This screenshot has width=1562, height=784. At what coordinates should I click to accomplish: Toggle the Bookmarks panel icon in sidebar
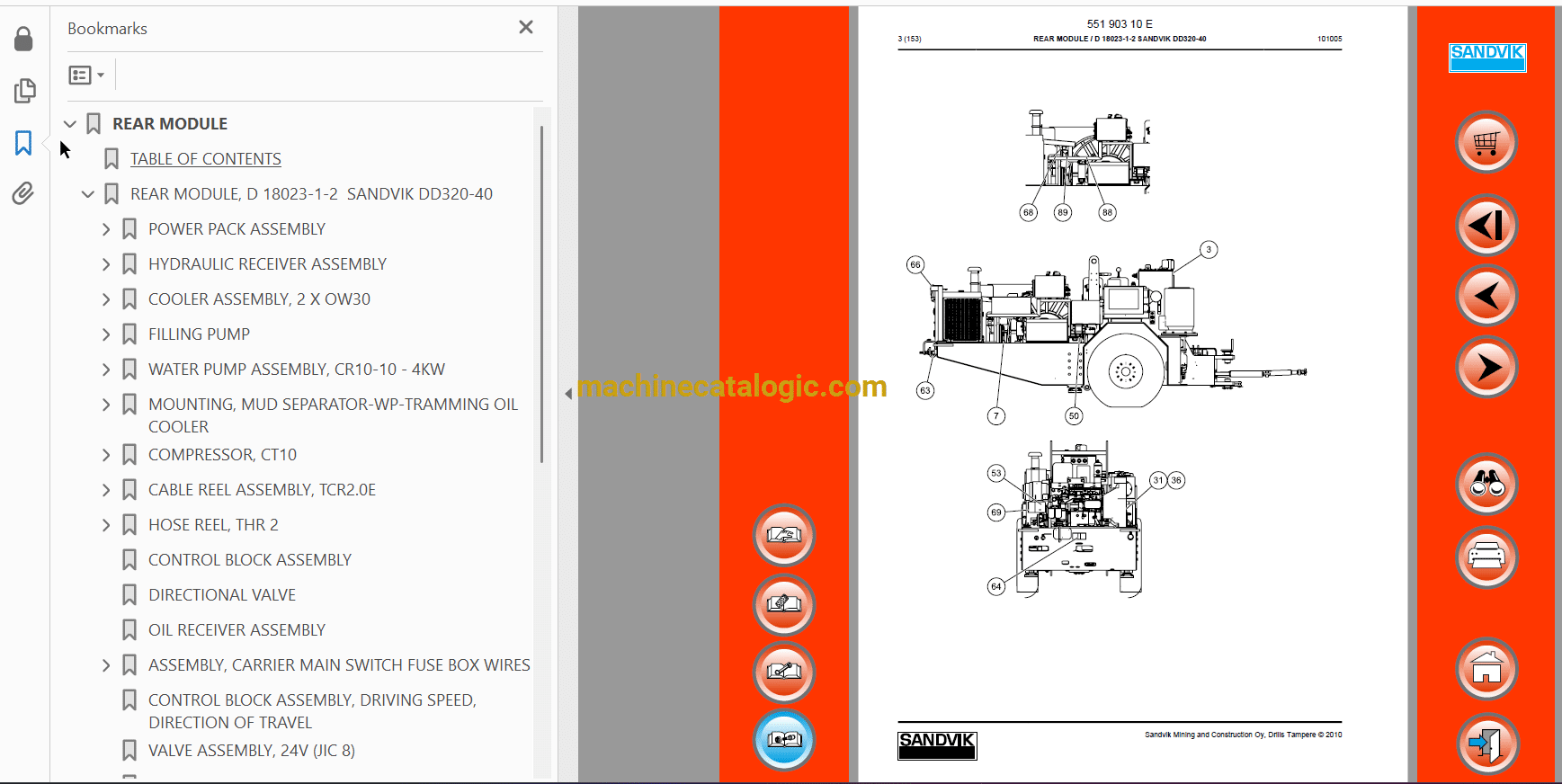(x=23, y=143)
